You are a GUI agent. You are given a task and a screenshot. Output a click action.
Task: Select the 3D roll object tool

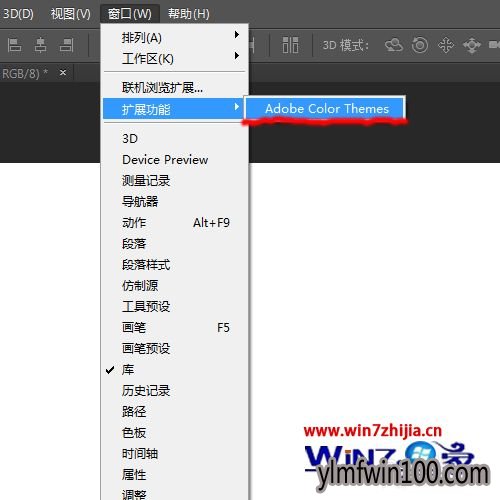pyautogui.click(x=420, y=45)
